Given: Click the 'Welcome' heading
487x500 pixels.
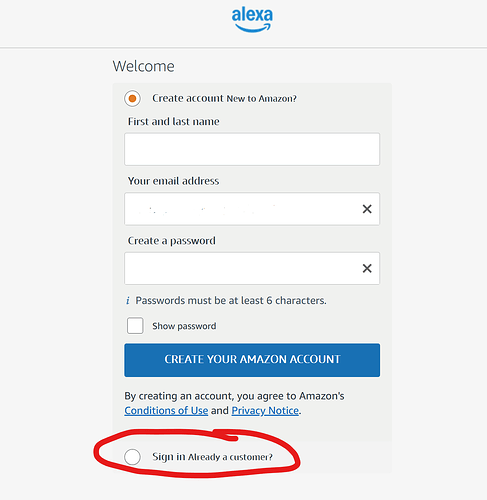Looking at the screenshot, I should pos(143,66).
